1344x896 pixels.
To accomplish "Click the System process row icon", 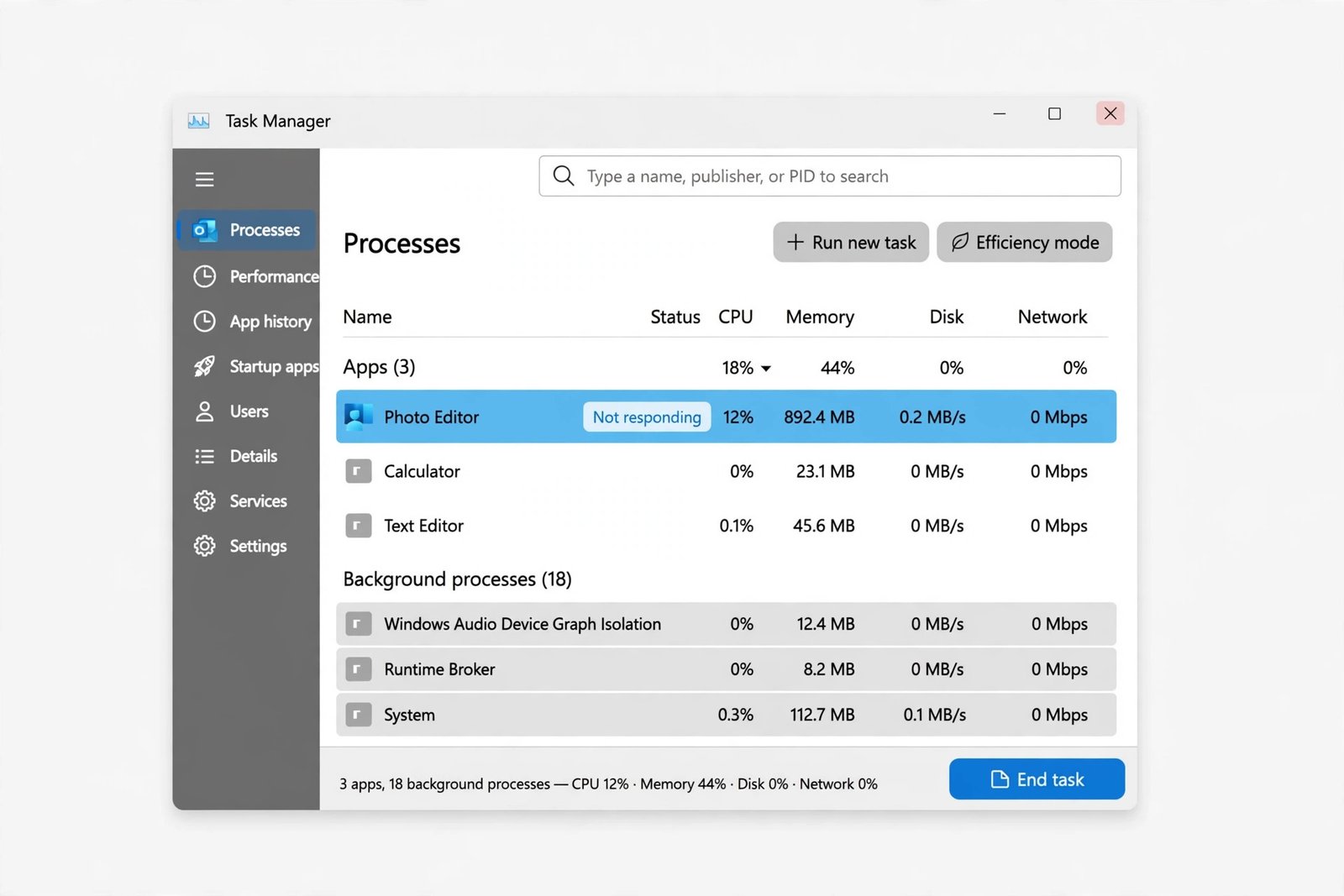I will [x=359, y=715].
